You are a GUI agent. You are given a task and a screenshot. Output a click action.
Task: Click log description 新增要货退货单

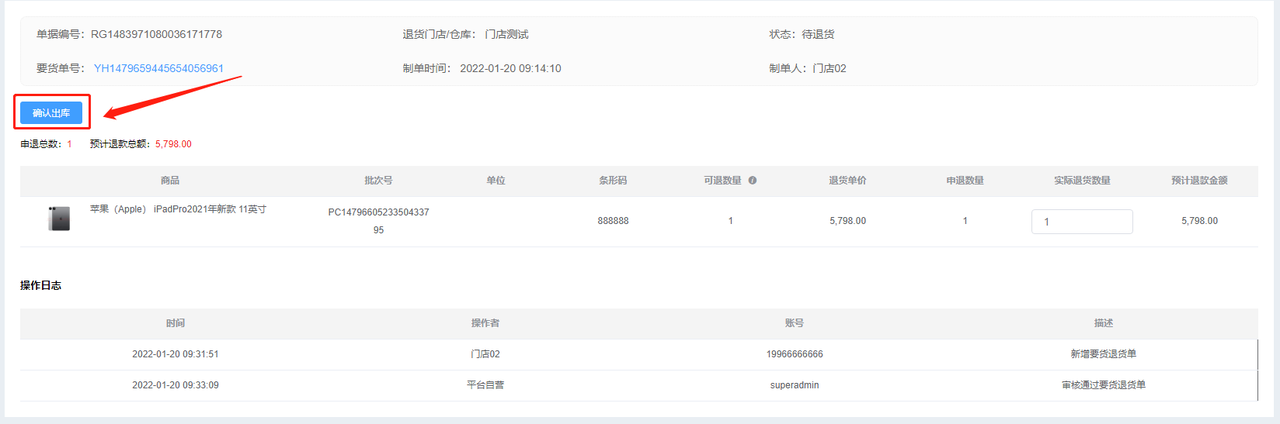pyautogui.click(x=1103, y=354)
